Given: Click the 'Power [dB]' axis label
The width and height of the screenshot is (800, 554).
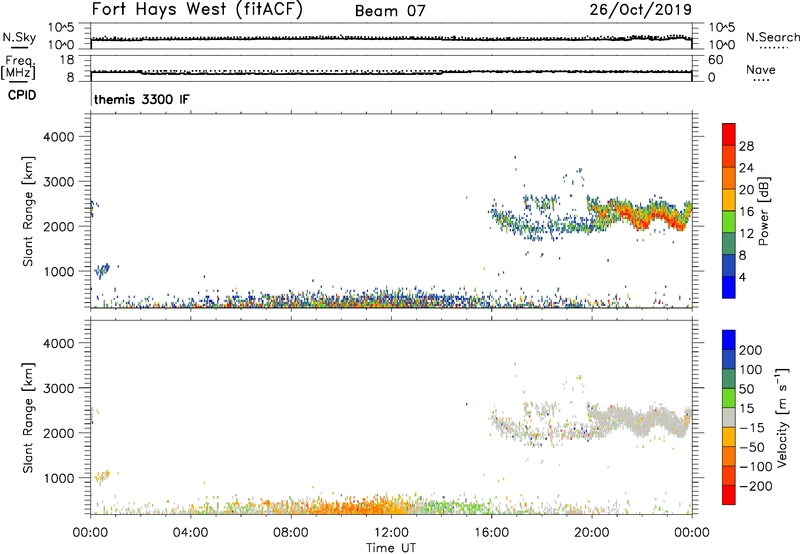Looking at the screenshot, I should tap(764, 211).
